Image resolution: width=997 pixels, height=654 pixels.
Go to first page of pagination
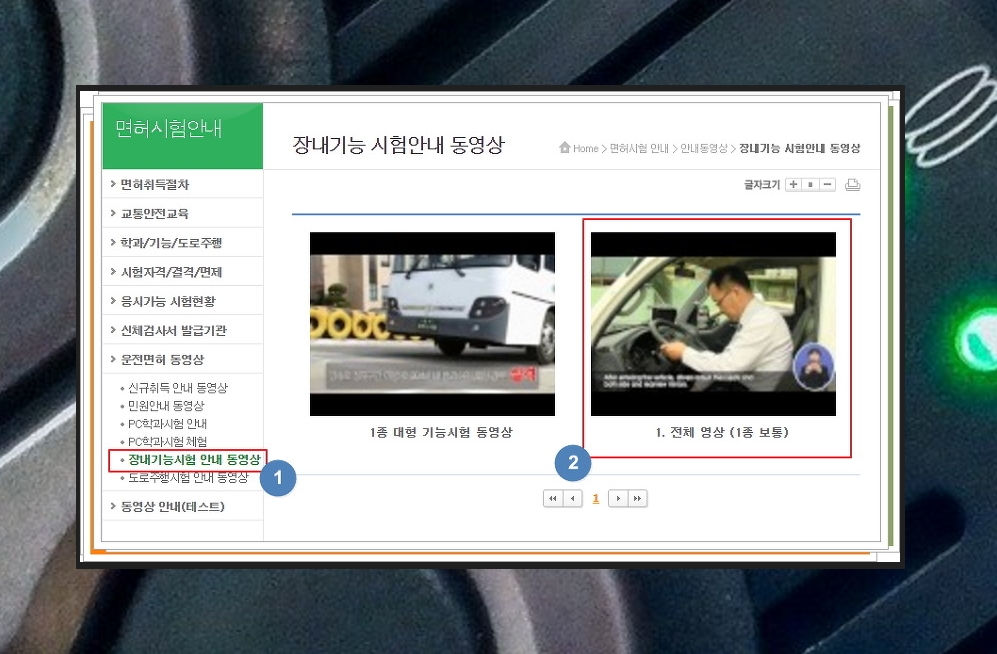point(553,498)
